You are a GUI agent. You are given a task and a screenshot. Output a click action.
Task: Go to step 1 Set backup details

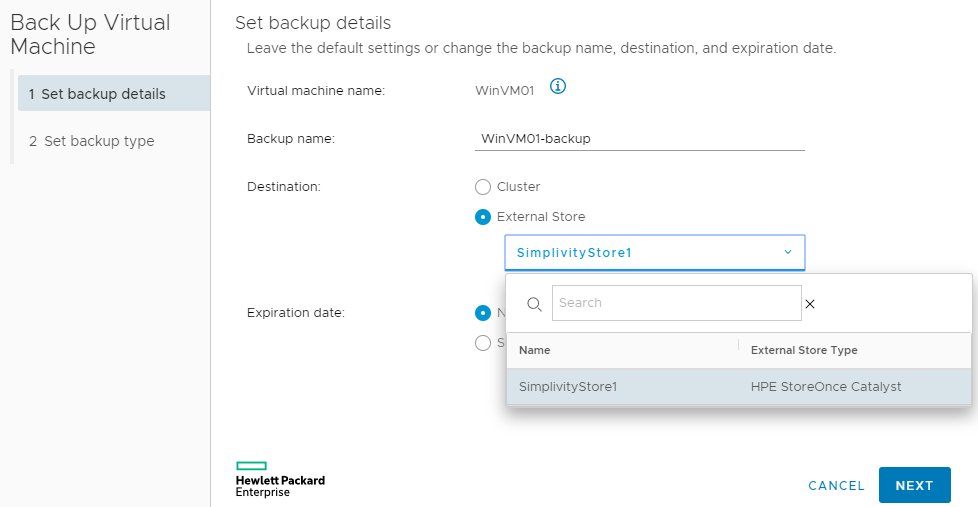pyautogui.click(x=114, y=94)
